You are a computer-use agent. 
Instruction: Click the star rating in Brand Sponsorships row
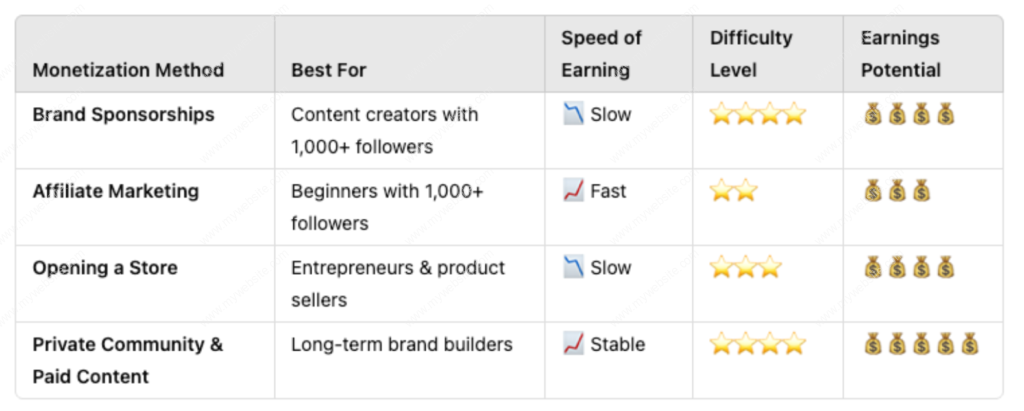point(758,114)
